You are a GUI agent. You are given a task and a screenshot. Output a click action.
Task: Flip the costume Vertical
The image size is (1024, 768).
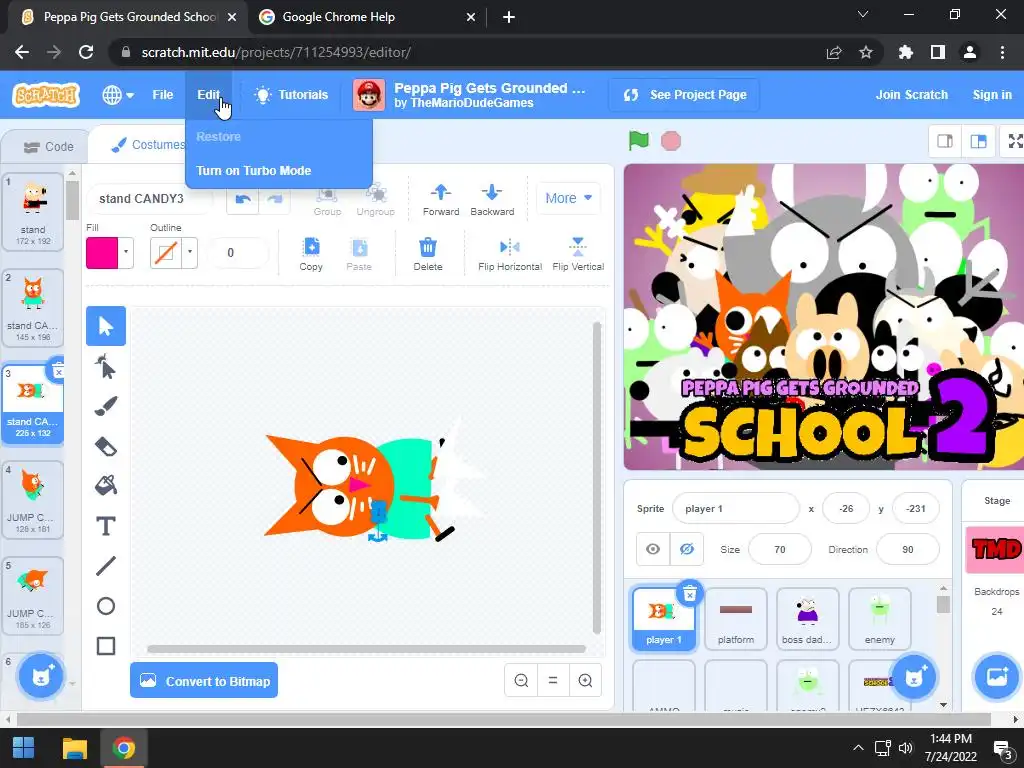(x=578, y=255)
